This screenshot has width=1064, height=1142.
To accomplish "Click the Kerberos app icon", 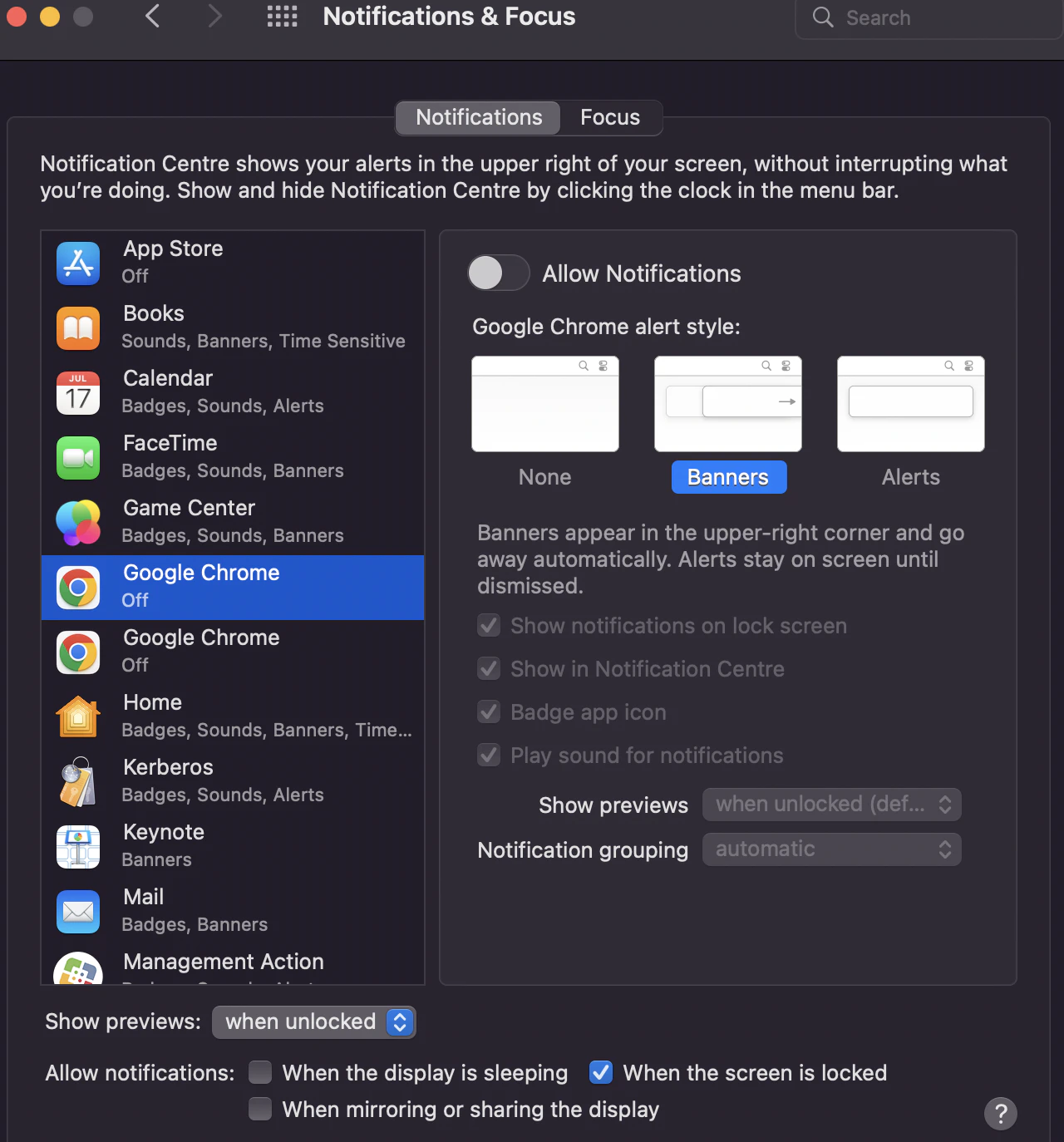I will coord(78,781).
